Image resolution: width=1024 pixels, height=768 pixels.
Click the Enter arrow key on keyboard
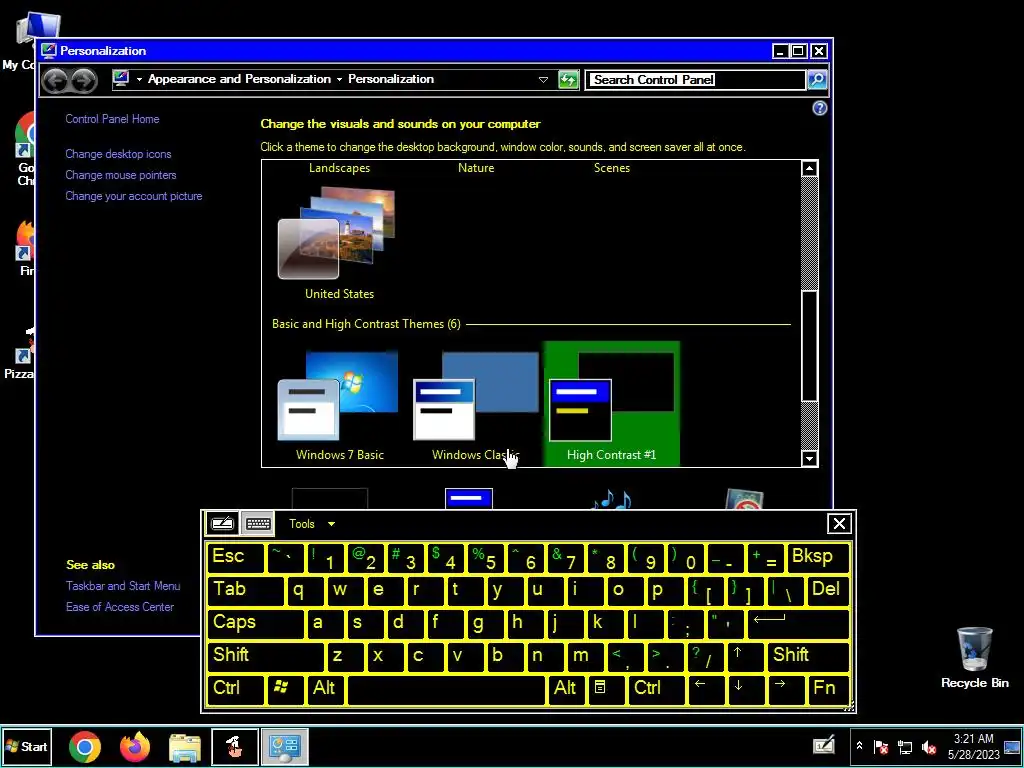[x=798, y=622]
